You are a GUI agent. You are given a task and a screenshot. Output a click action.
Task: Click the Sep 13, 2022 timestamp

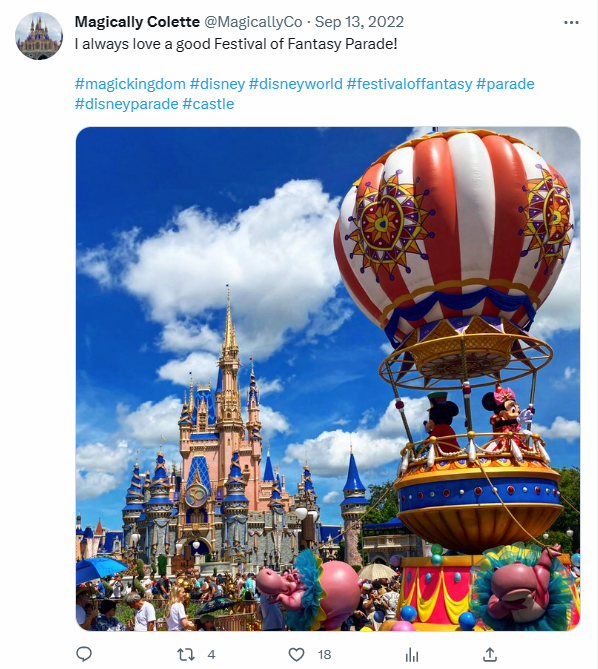[359, 22]
